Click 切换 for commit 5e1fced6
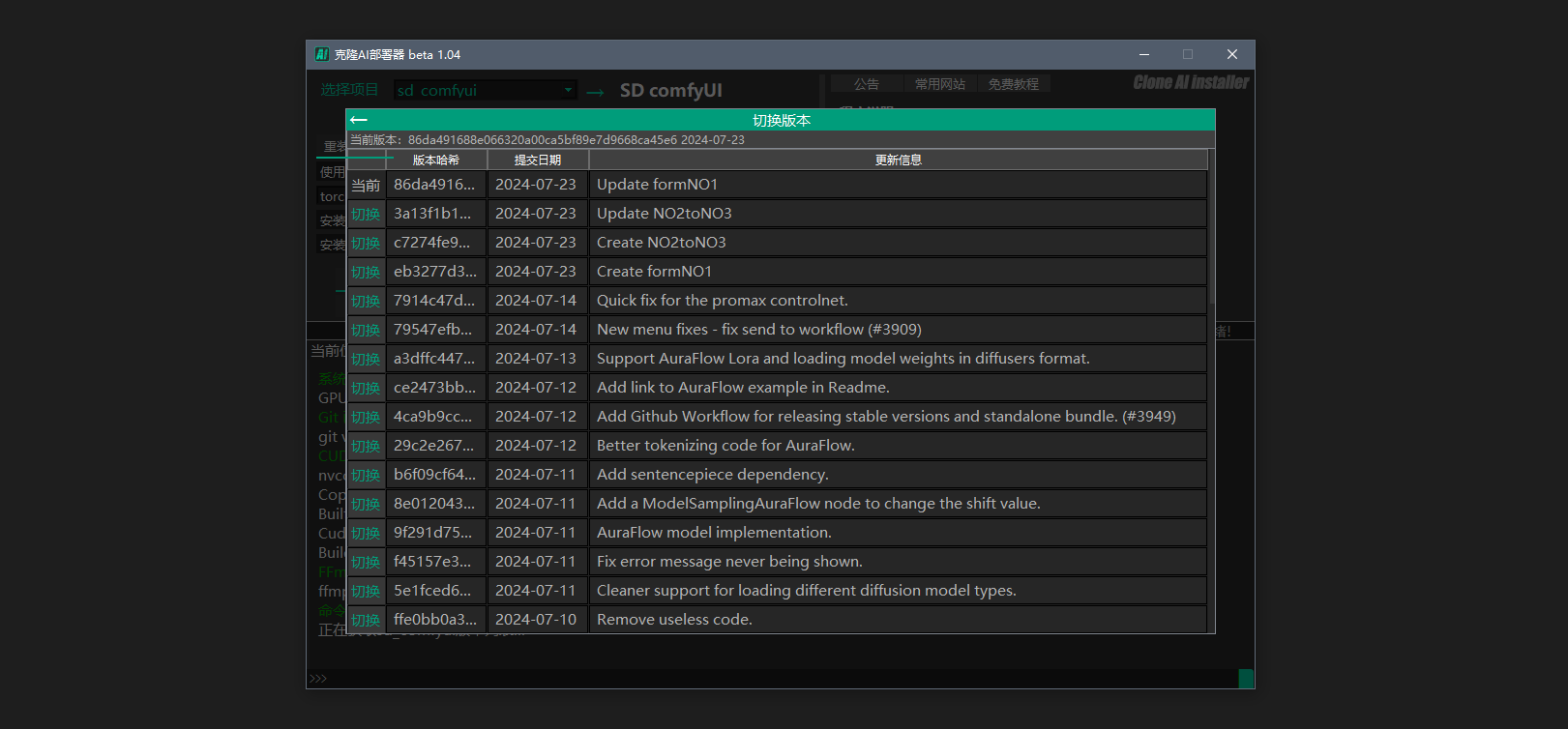 pyautogui.click(x=366, y=591)
